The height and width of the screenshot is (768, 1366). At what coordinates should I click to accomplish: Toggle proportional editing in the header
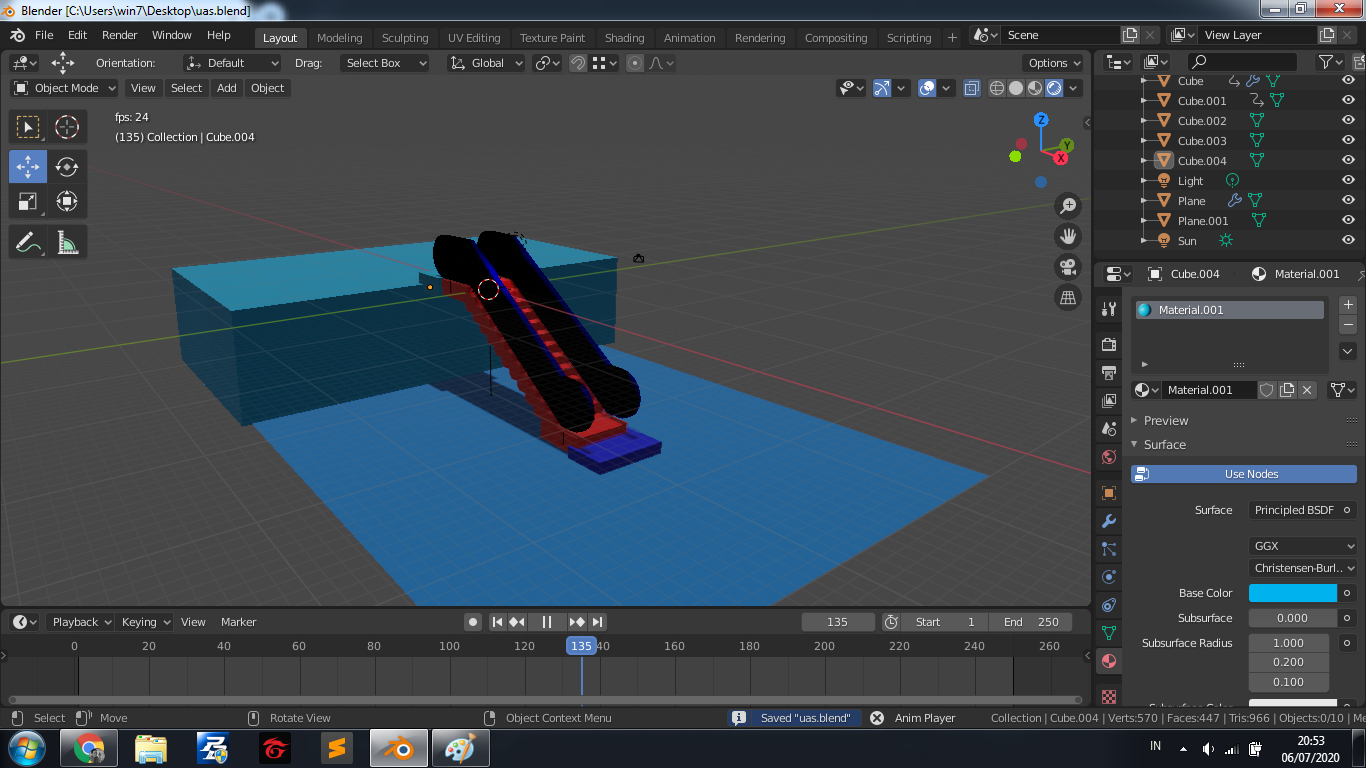pos(634,63)
